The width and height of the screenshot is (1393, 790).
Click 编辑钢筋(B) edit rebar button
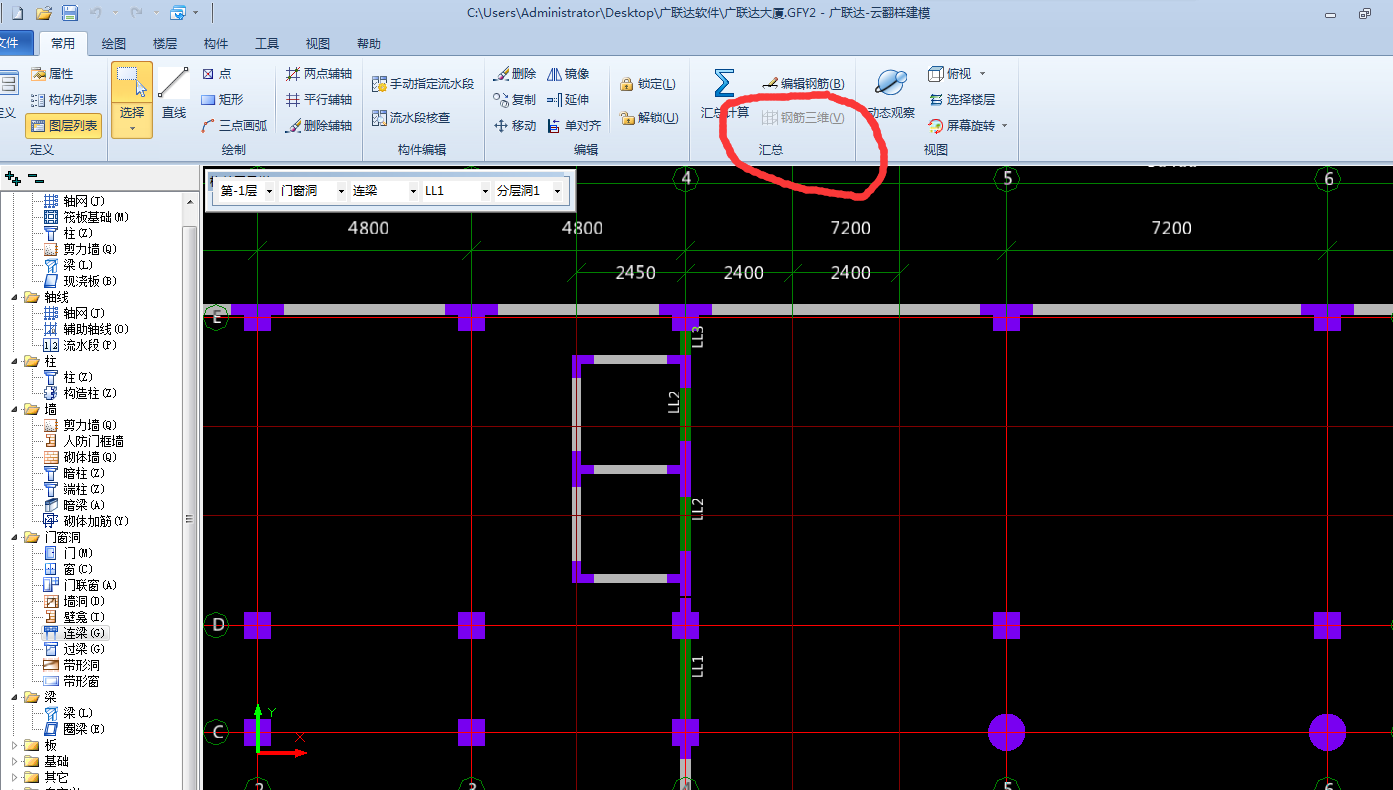[x=803, y=84]
